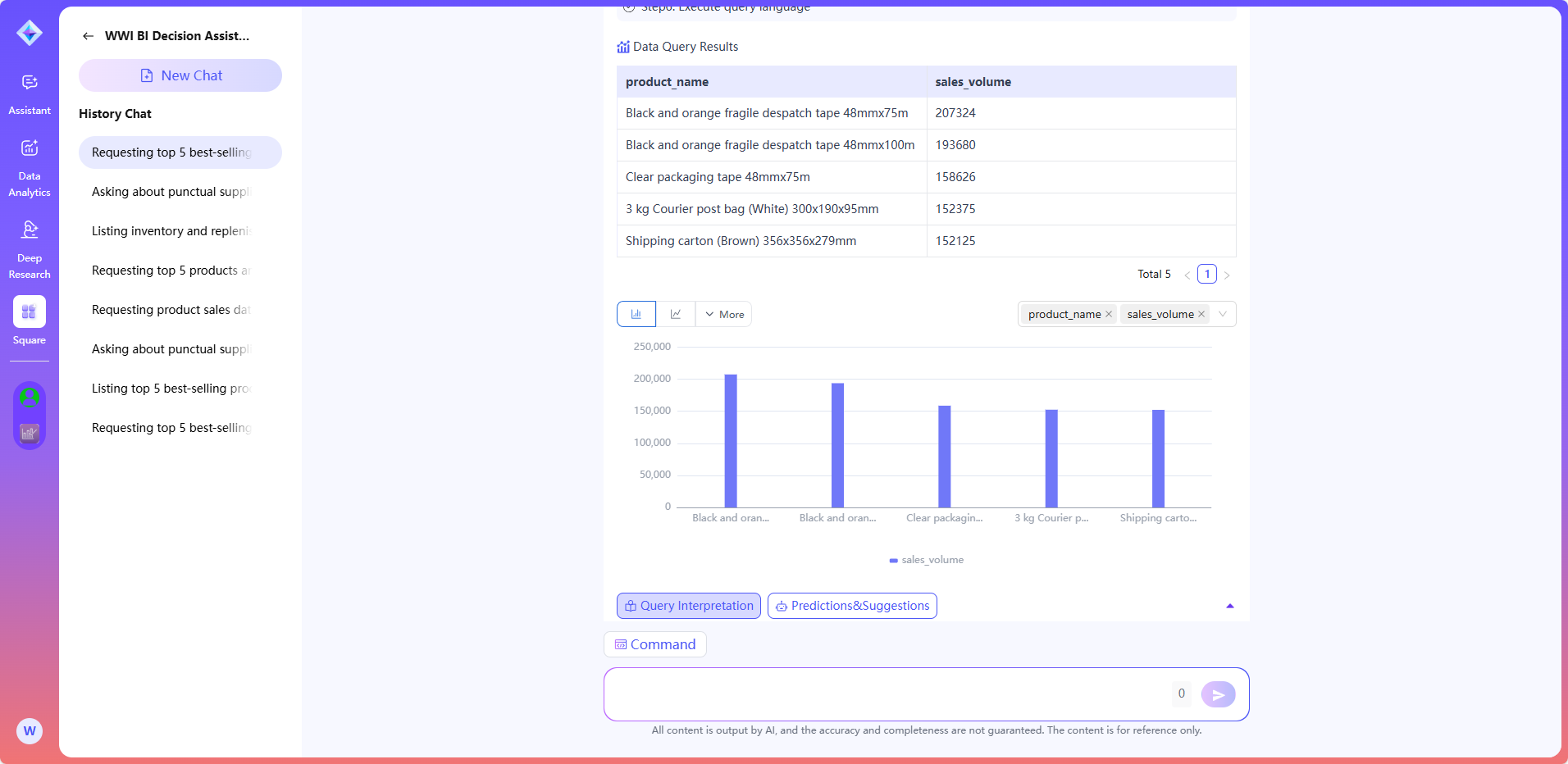1568x764 pixels.
Task: Switch chart to line chart view
Action: point(676,314)
